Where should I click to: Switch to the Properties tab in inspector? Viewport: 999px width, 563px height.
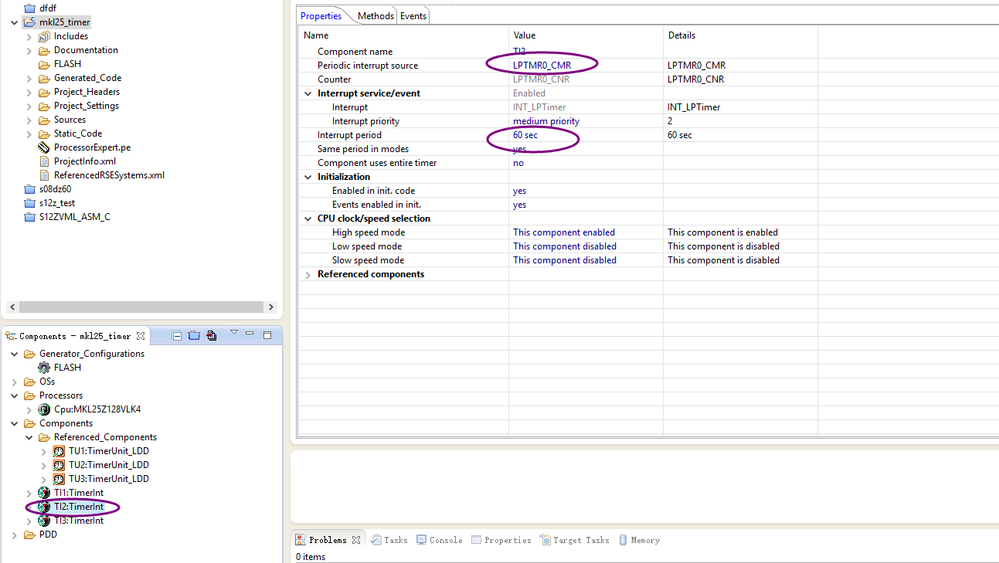[x=321, y=16]
